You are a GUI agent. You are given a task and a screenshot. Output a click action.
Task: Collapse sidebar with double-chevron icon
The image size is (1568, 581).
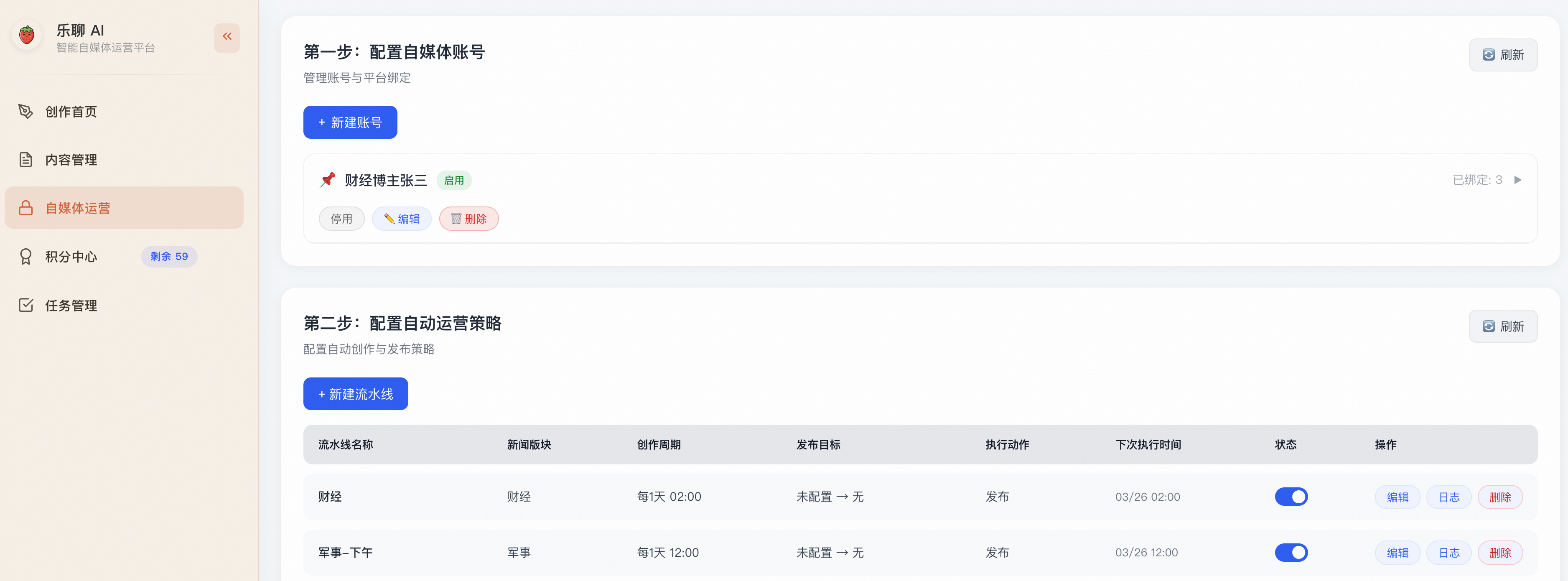227,37
